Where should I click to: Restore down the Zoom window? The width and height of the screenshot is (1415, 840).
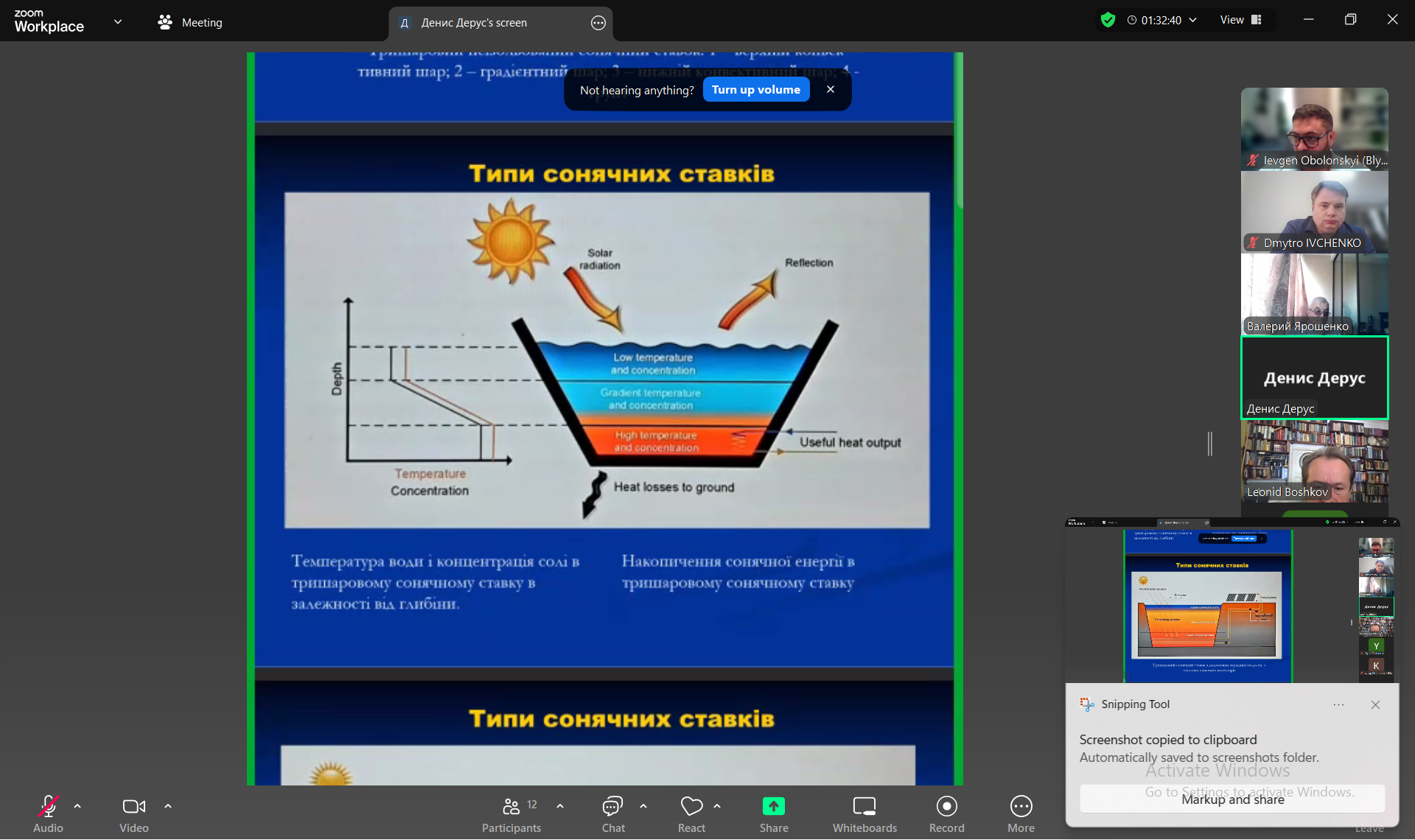coord(1350,20)
